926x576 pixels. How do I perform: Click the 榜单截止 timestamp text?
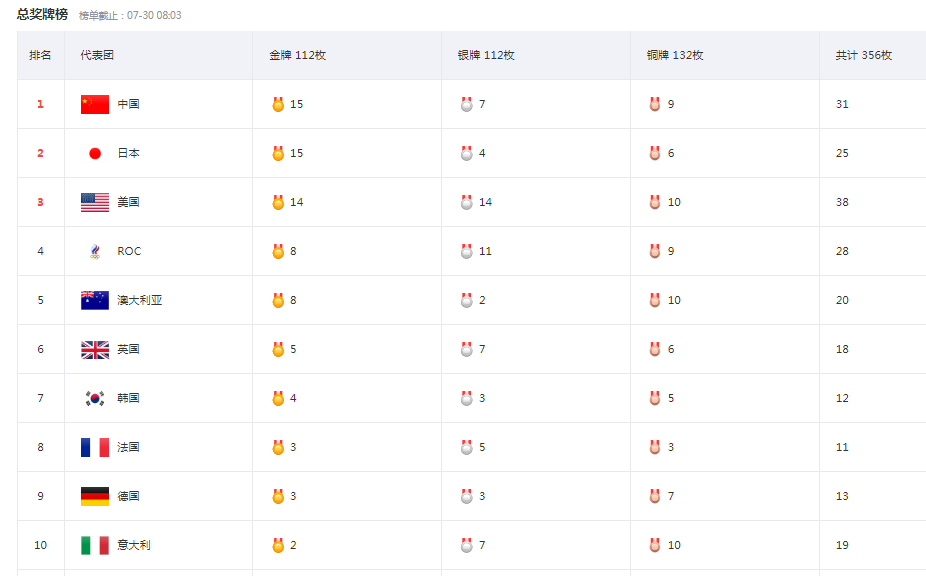click(x=131, y=16)
